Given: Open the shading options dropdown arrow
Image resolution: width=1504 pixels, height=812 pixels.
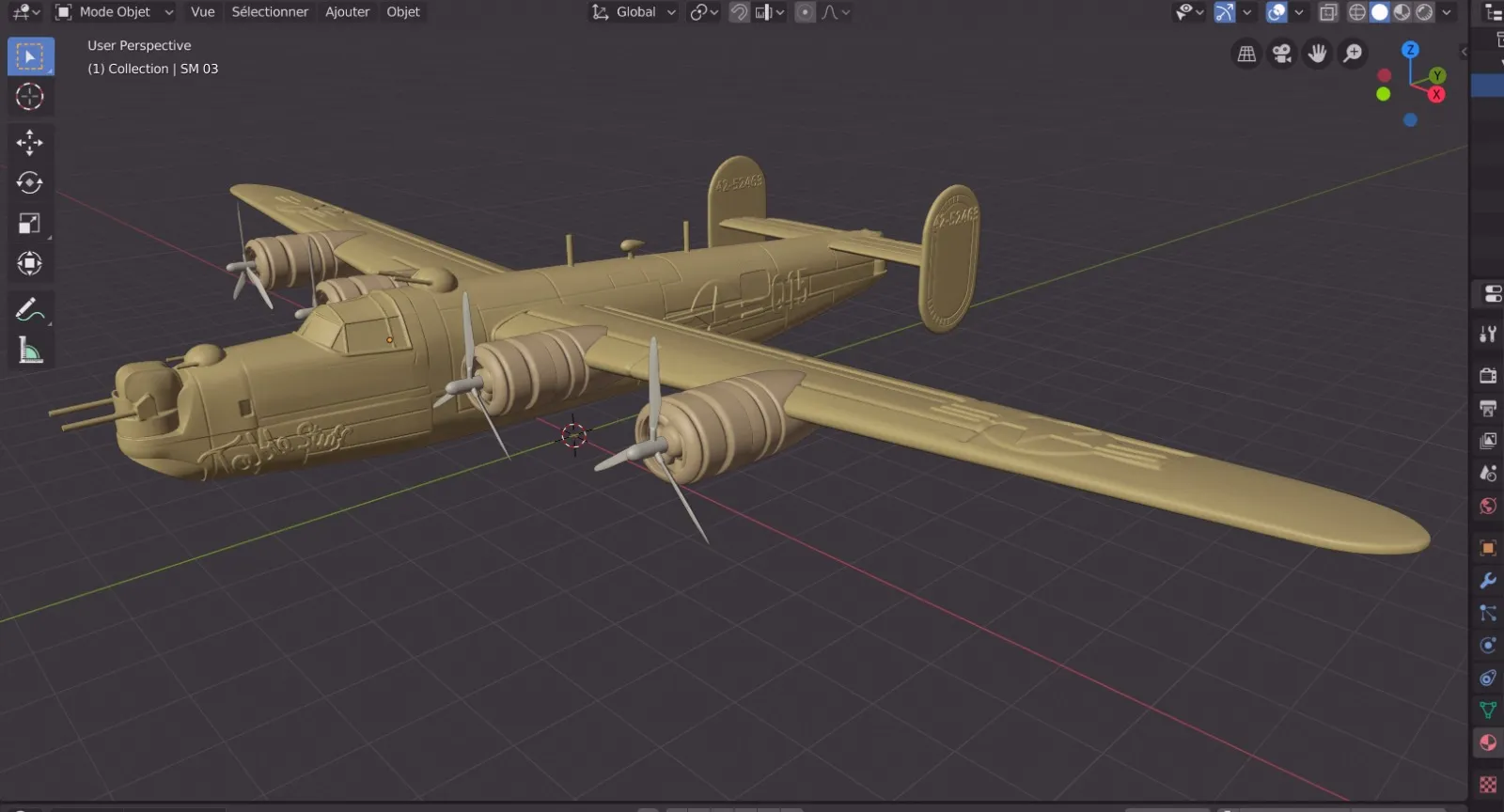Looking at the screenshot, I should [1447, 12].
